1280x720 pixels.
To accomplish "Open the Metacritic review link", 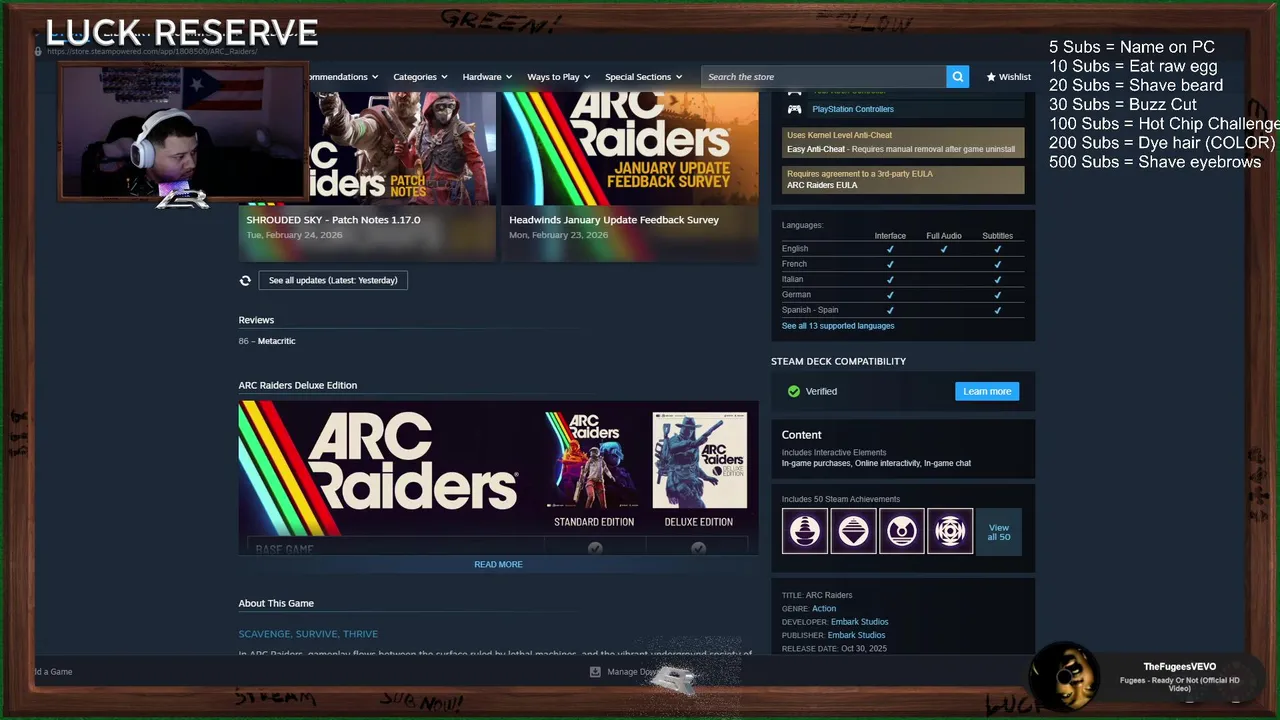I will pyautogui.click(x=276, y=341).
